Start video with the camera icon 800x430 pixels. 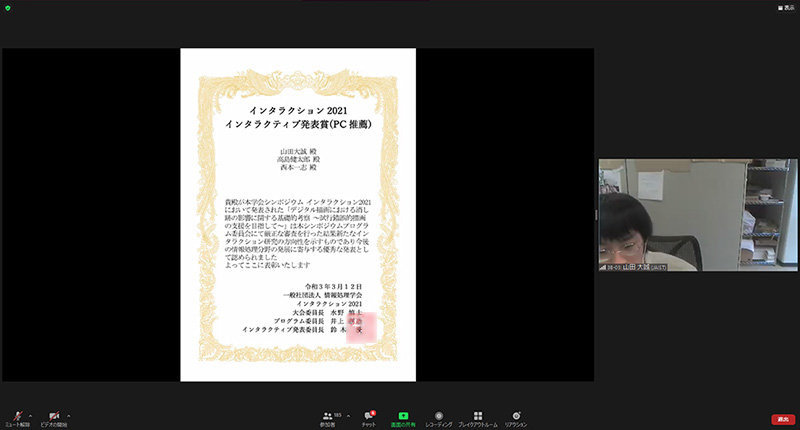coord(54,419)
